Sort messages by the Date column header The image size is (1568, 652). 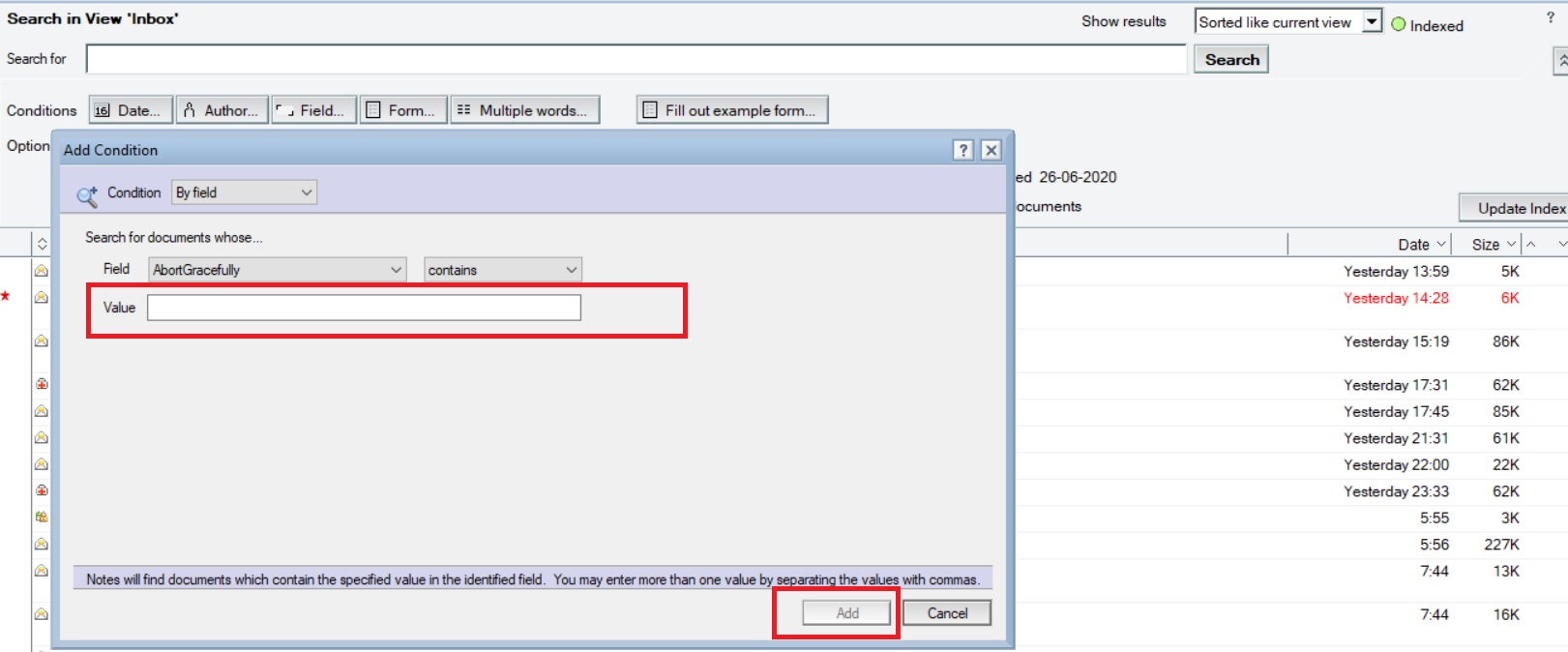(x=1414, y=245)
